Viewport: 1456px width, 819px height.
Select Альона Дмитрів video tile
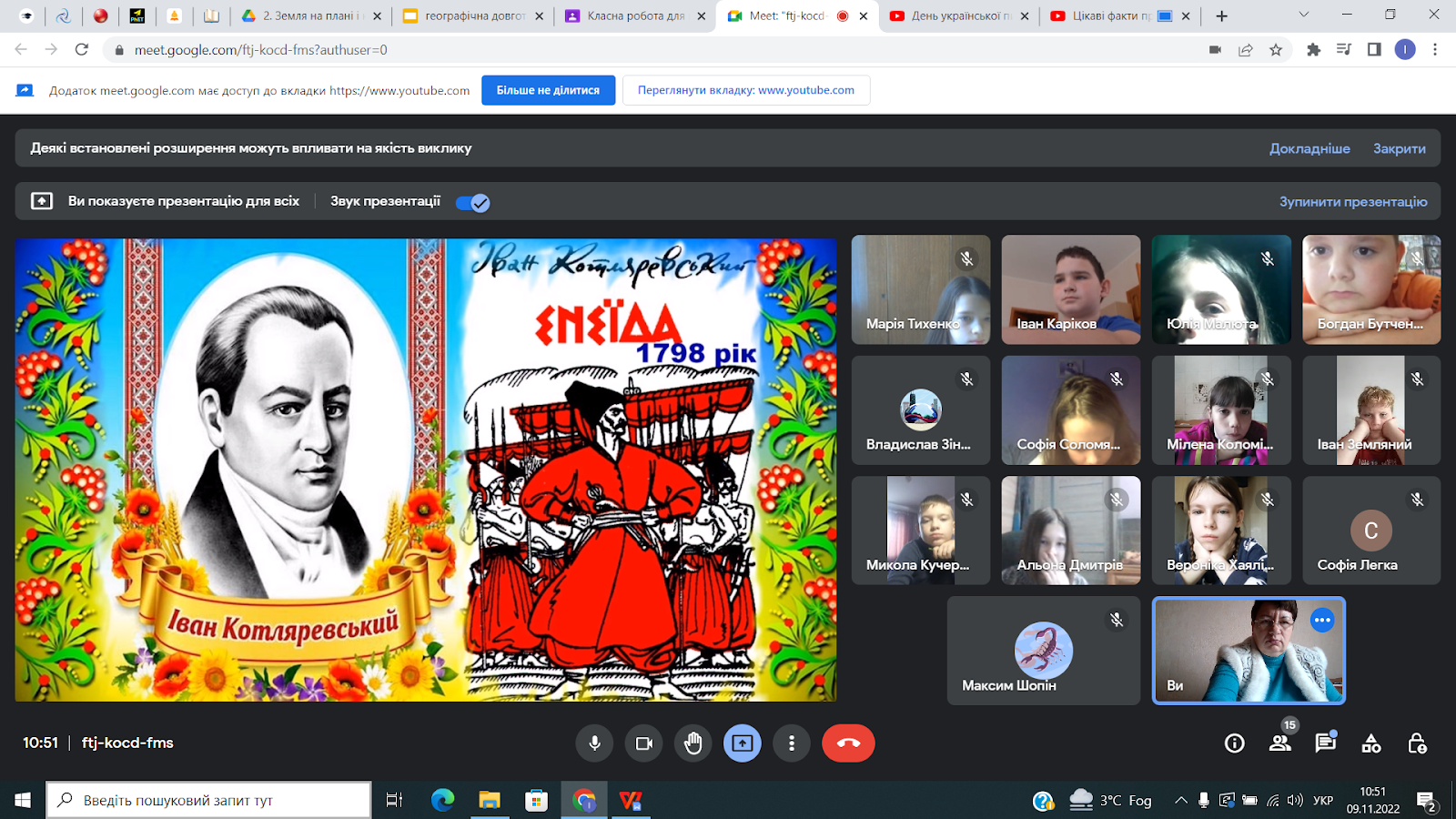(x=1071, y=531)
